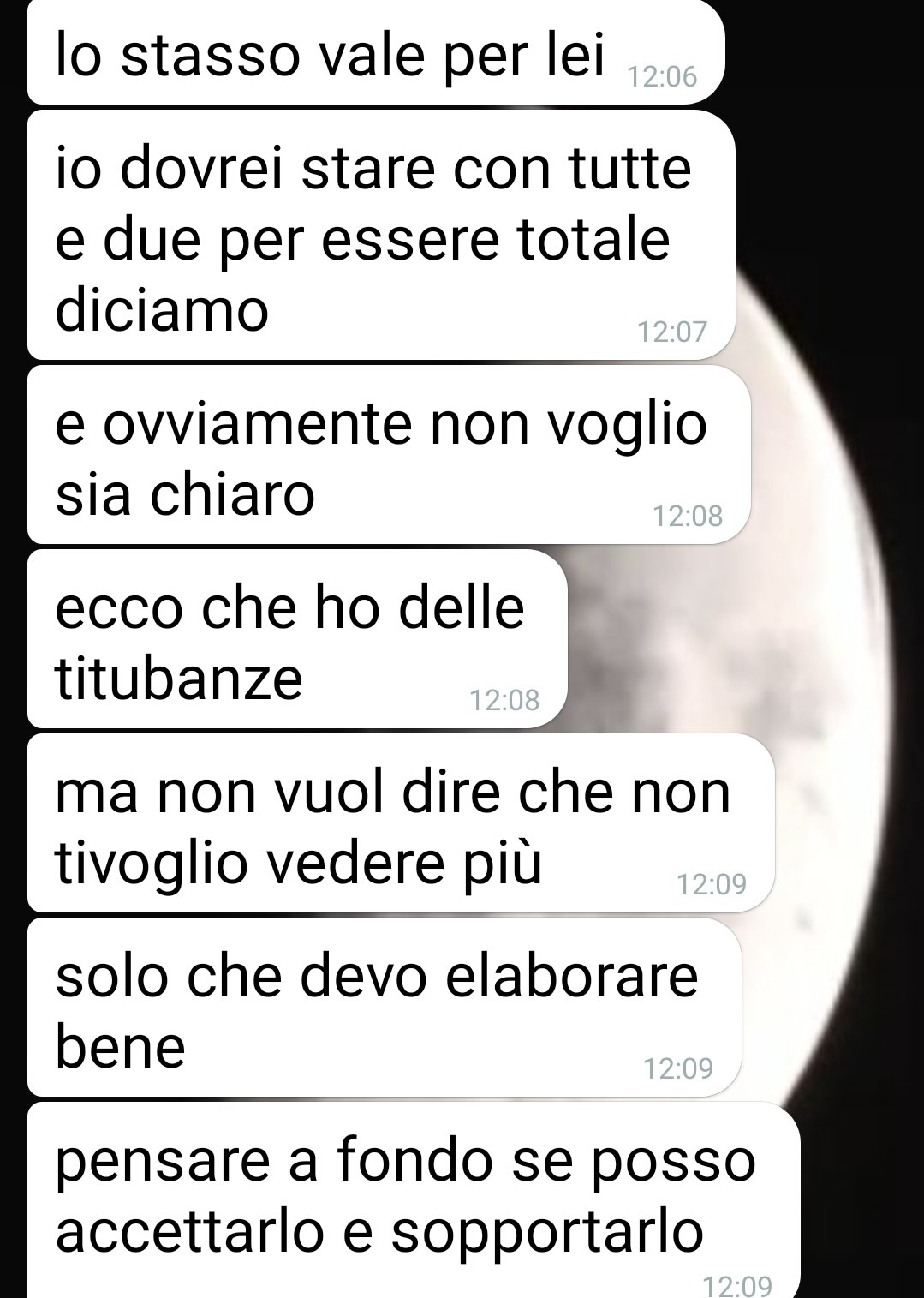The height and width of the screenshot is (1298, 924).
Task: Click the word 'titubanze'
Action: click(179, 679)
